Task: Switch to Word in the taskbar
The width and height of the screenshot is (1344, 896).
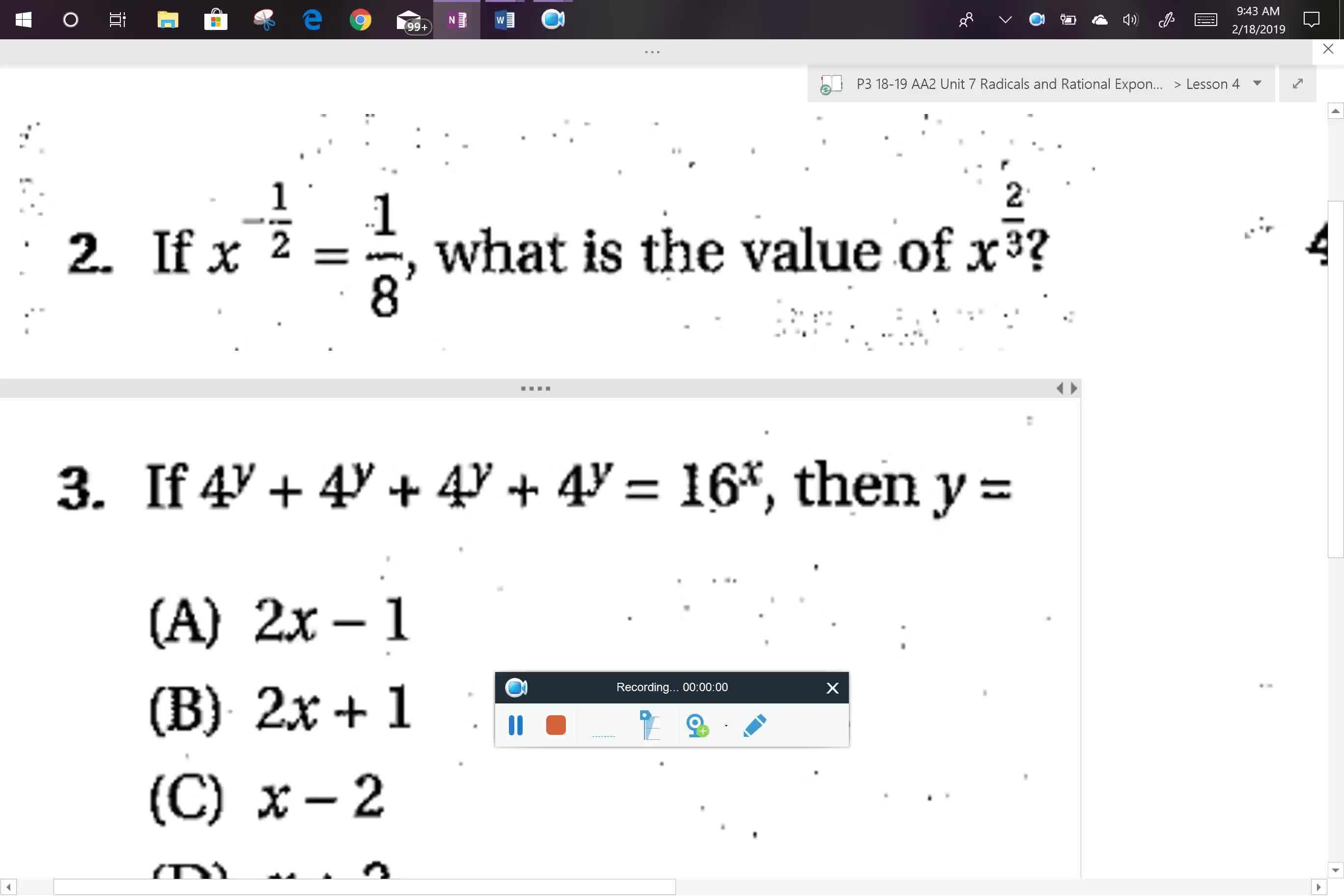Action: tap(504, 20)
